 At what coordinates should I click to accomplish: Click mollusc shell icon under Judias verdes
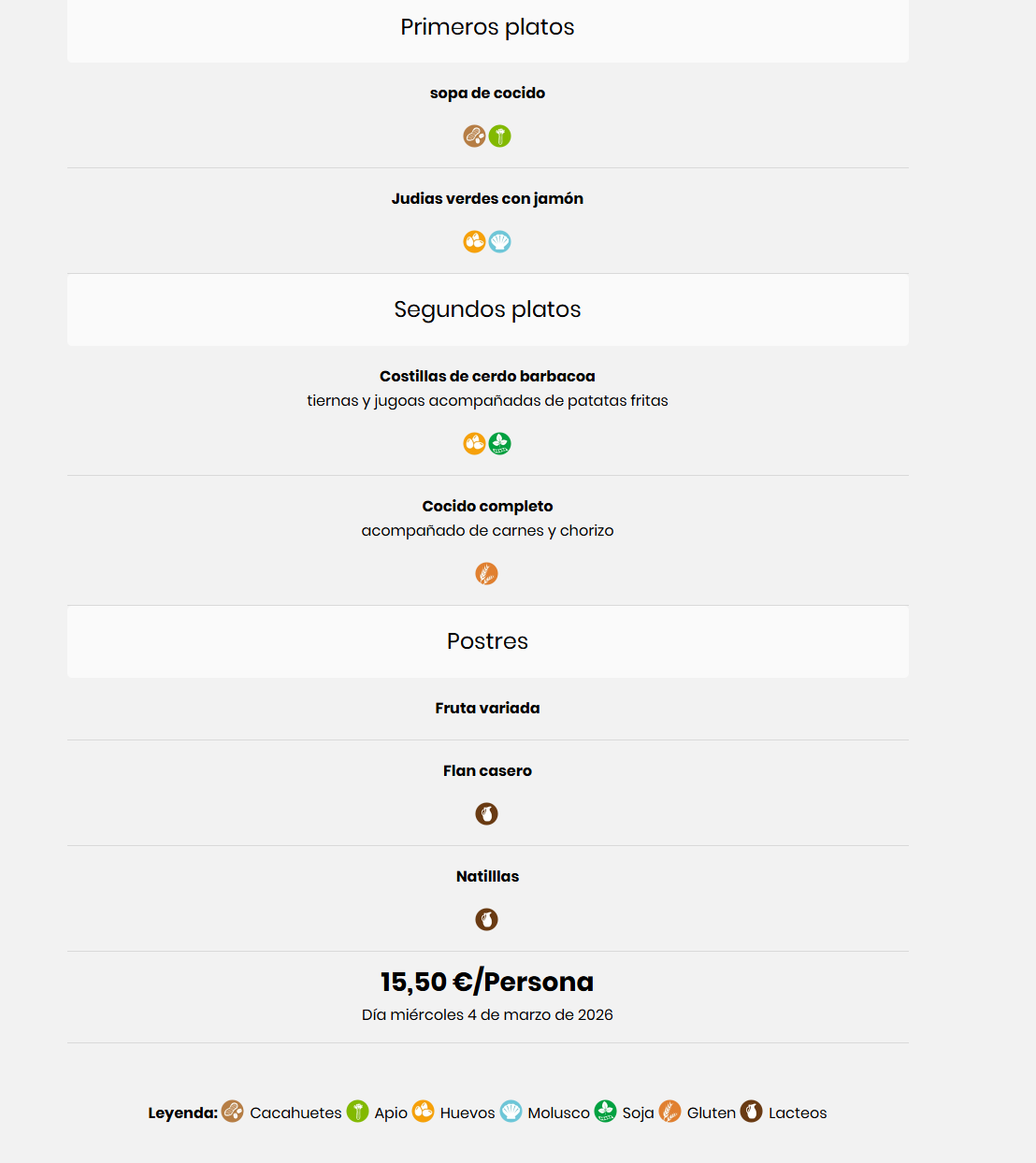(500, 242)
